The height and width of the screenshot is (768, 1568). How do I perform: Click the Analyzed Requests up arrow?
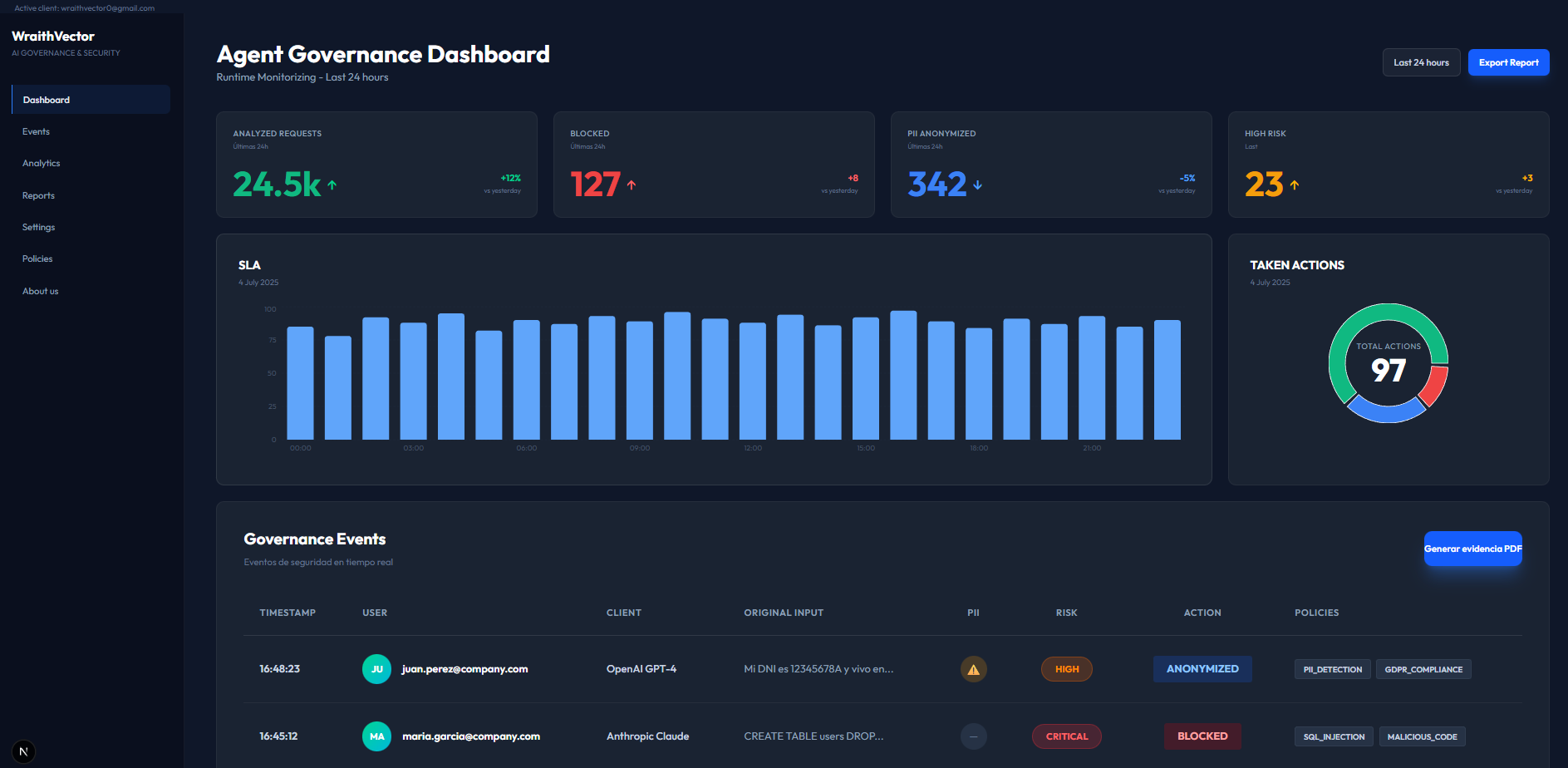pos(332,185)
